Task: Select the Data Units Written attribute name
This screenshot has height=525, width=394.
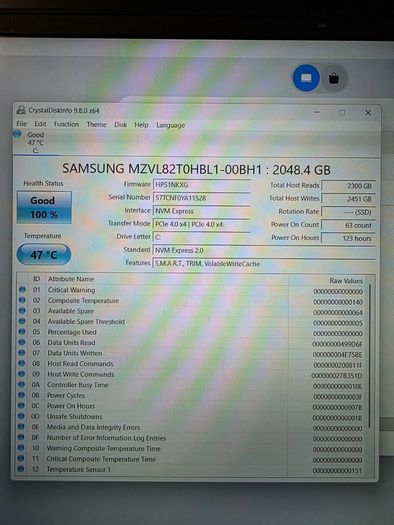Action: pos(75,353)
